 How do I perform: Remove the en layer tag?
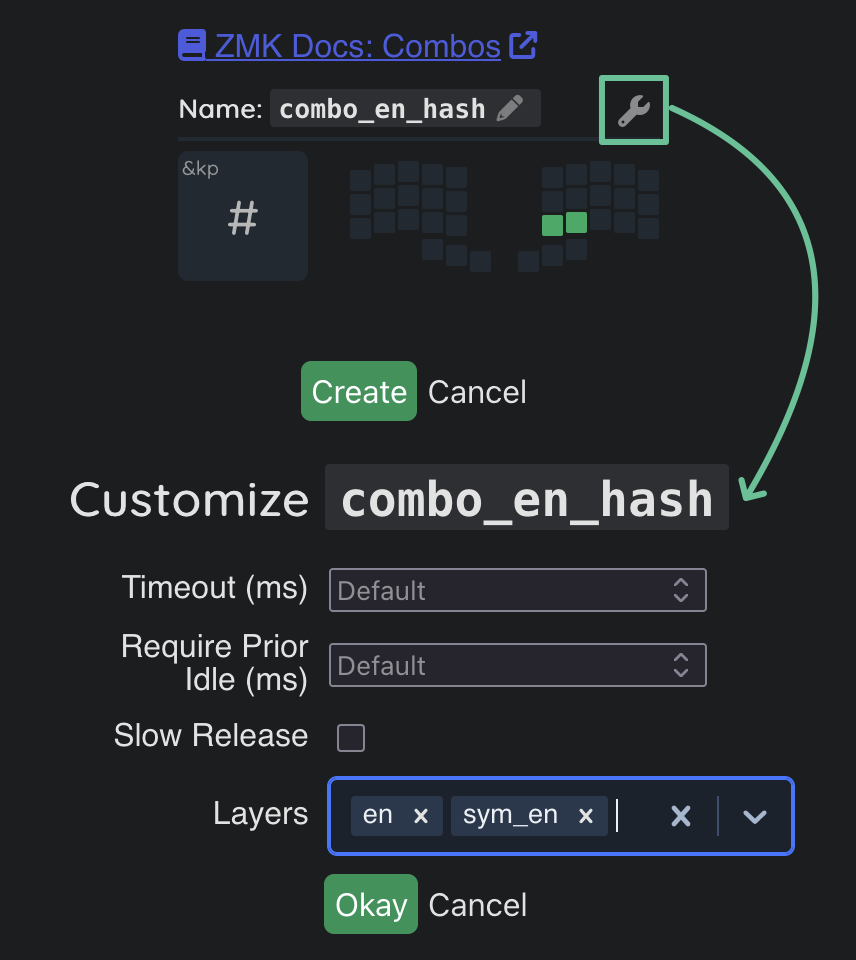coord(421,816)
